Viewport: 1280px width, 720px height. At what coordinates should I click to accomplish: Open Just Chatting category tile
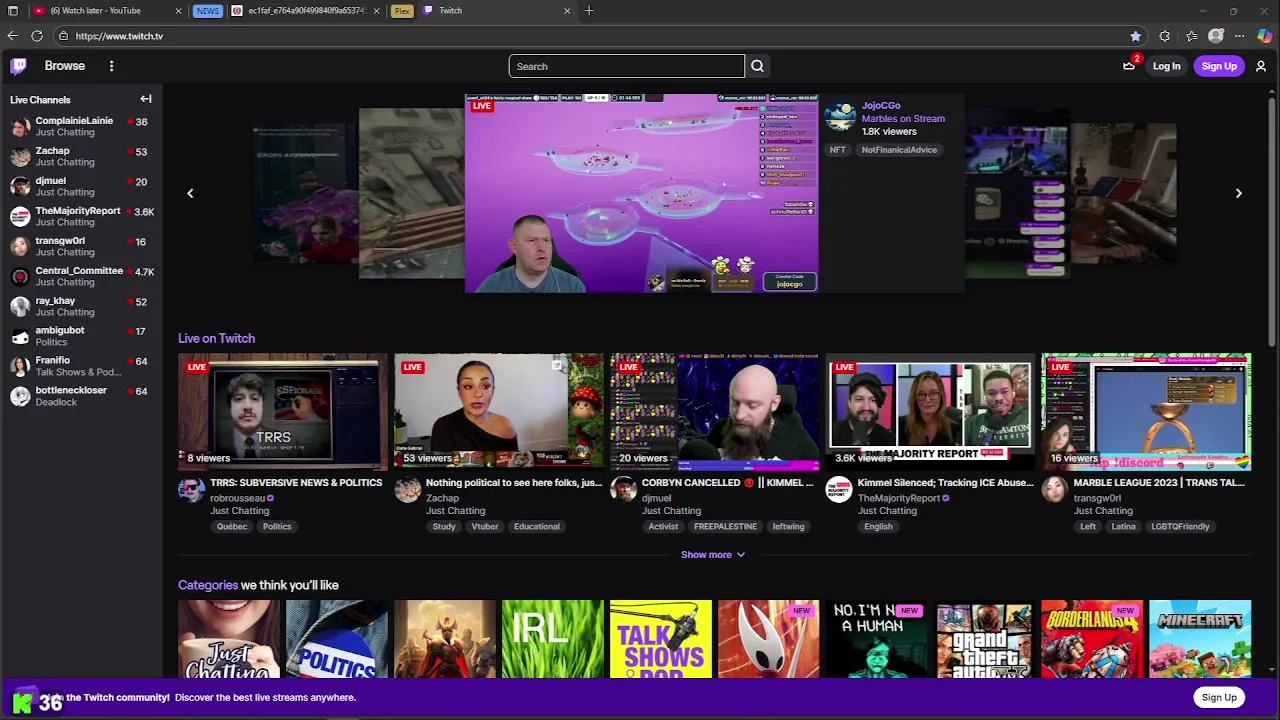pyautogui.click(x=229, y=639)
